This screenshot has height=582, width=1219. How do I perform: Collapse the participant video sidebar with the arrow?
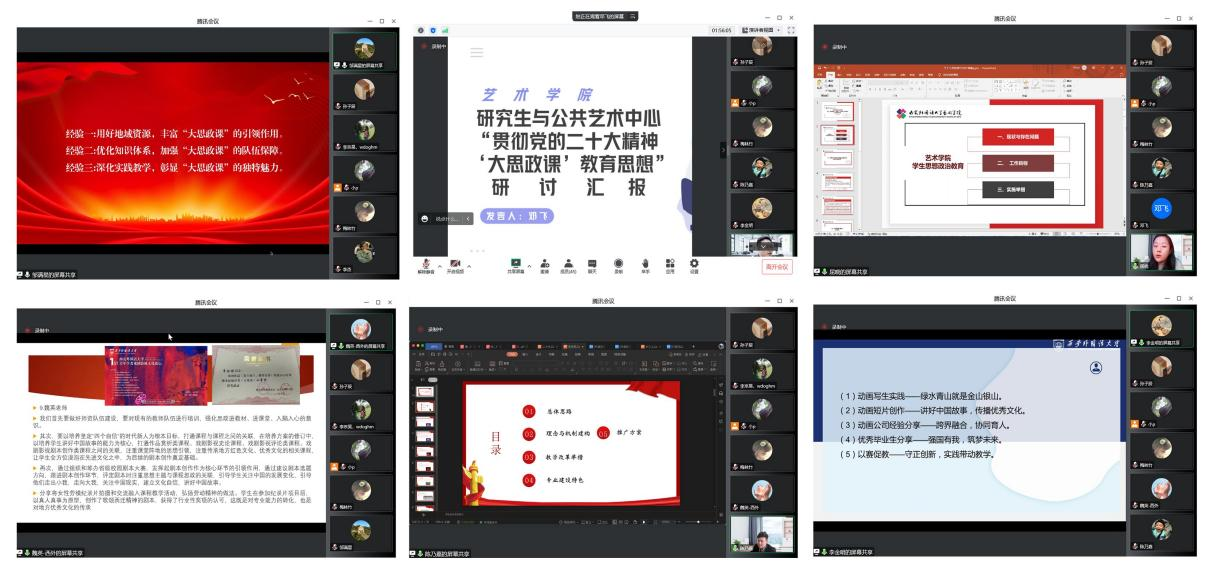tap(722, 148)
